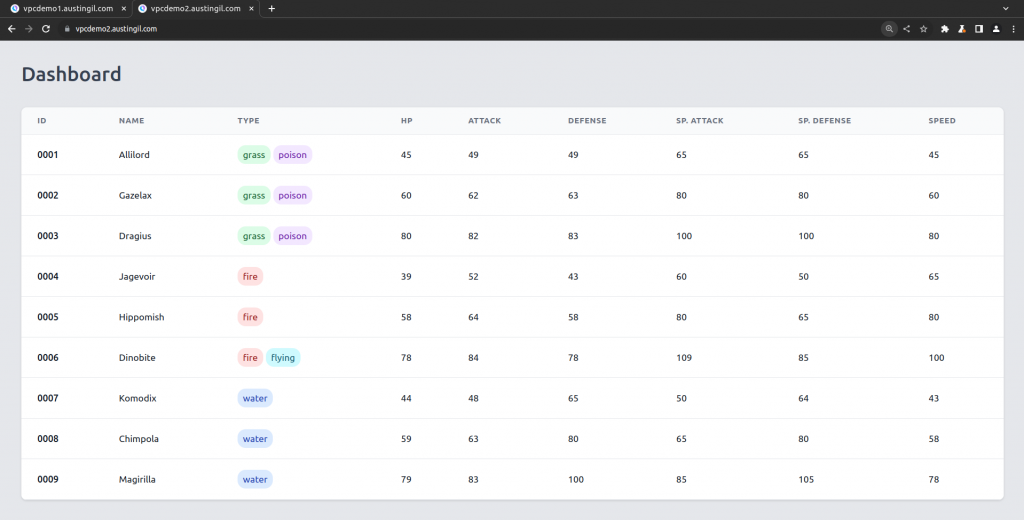1024x520 pixels.
Task: Click the flying badge in Dinobite row
Action: [x=283, y=357]
